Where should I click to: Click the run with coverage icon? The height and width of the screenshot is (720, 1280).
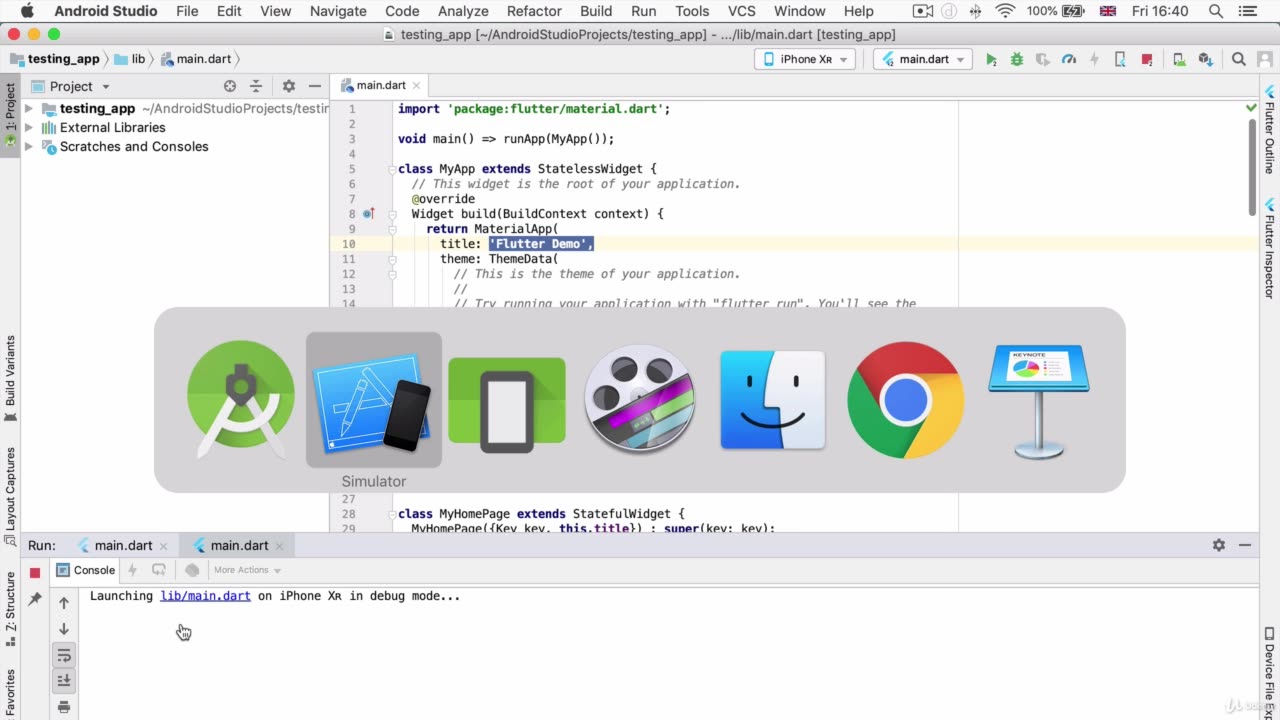pyautogui.click(x=1043, y=59)
